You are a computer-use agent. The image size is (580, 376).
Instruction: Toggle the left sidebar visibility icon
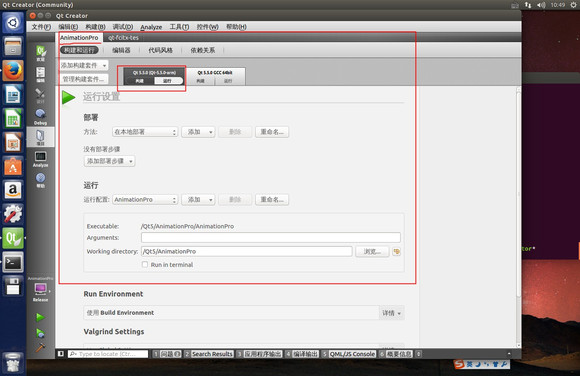click(61, 354)
